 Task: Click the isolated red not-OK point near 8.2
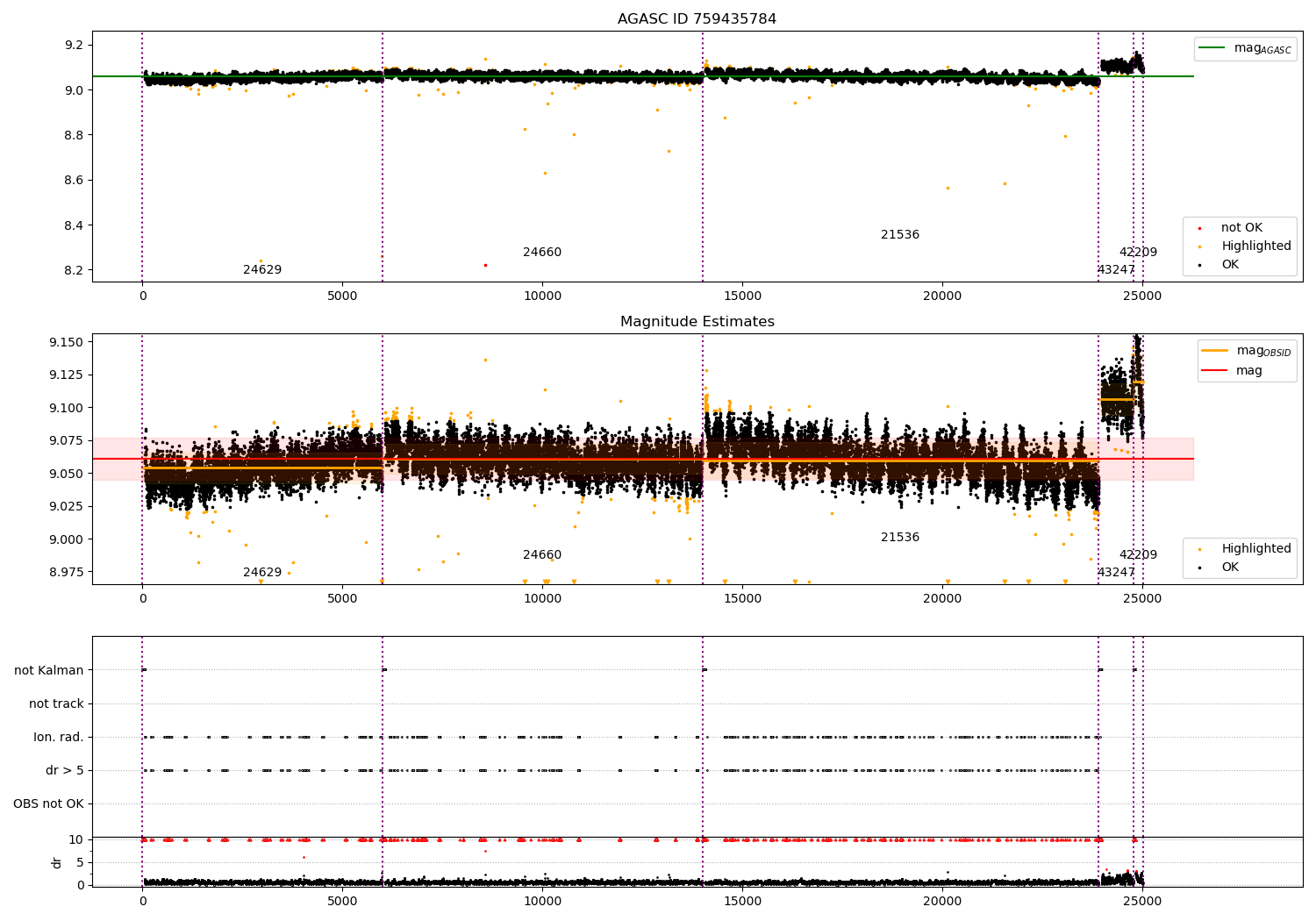tap(485, 265)
